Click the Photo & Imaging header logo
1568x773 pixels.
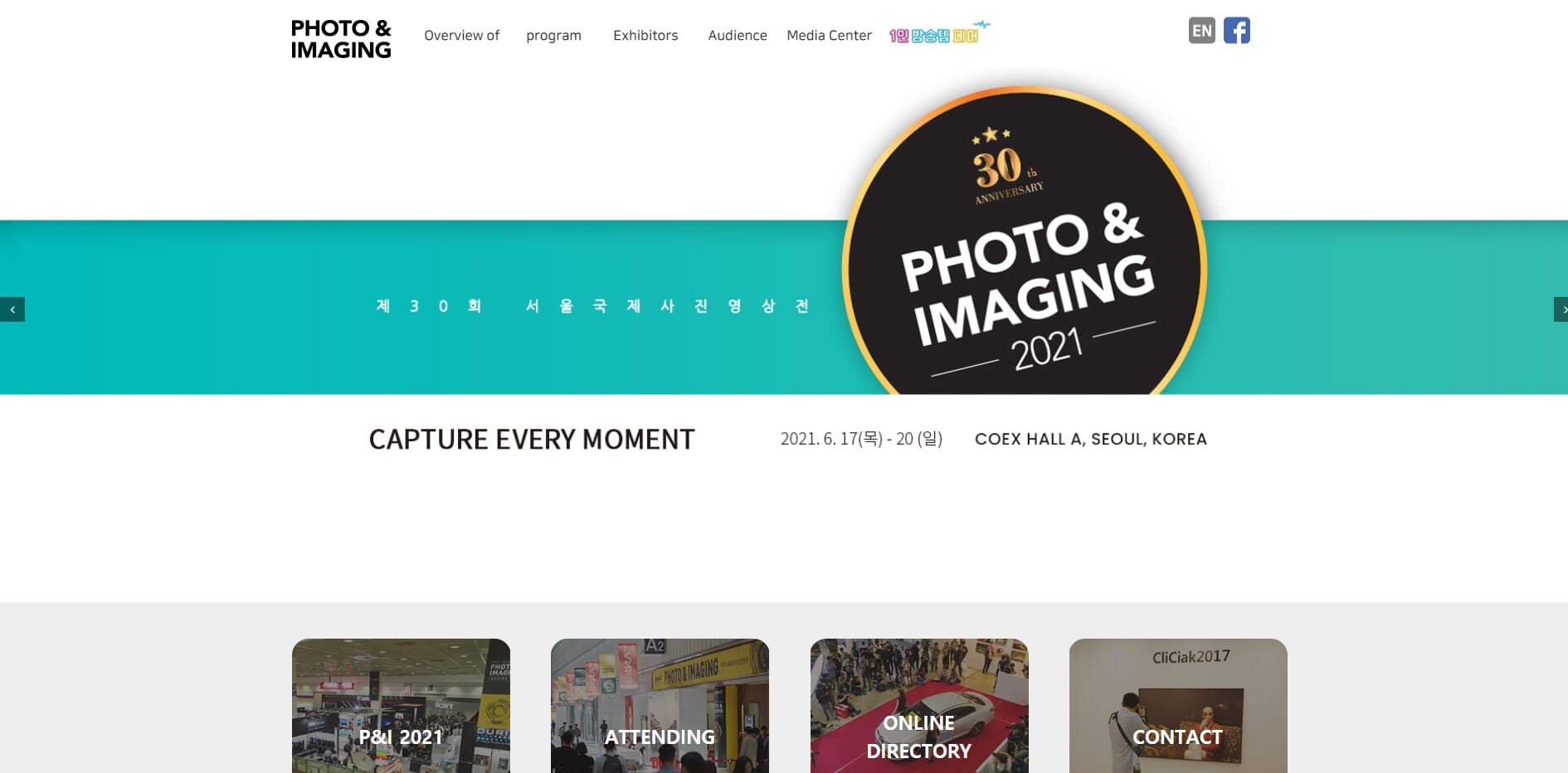341,39
